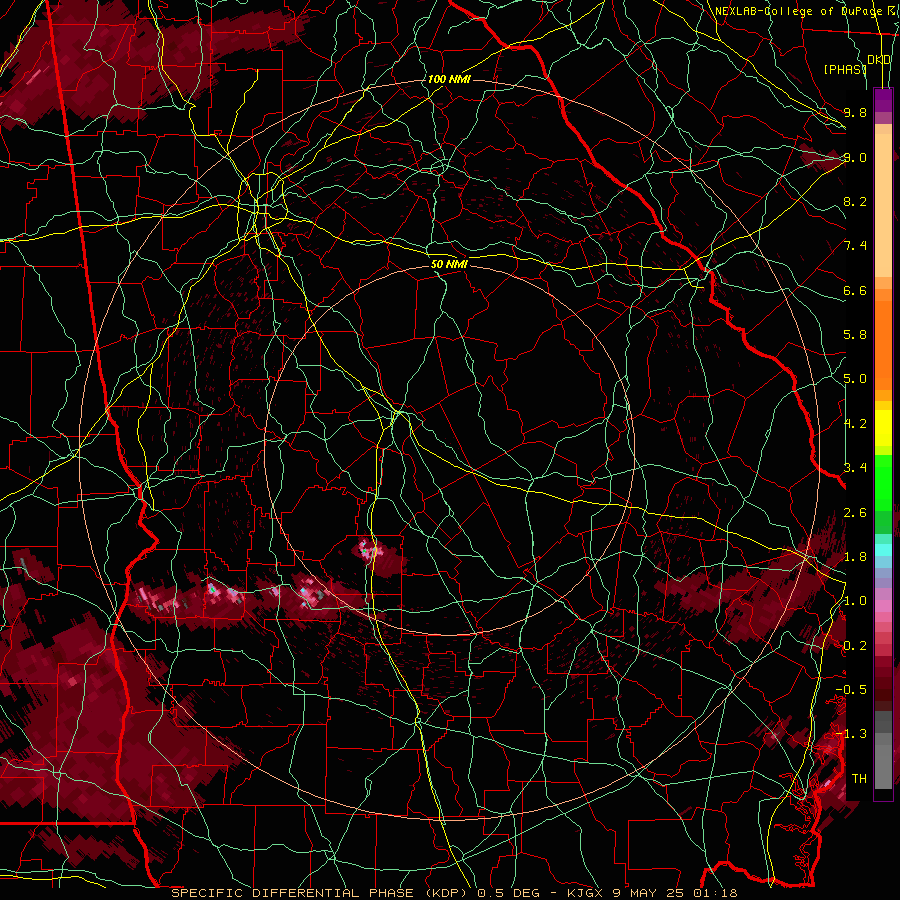Click the cyan segment of the color bar

[x=883, y=550]
